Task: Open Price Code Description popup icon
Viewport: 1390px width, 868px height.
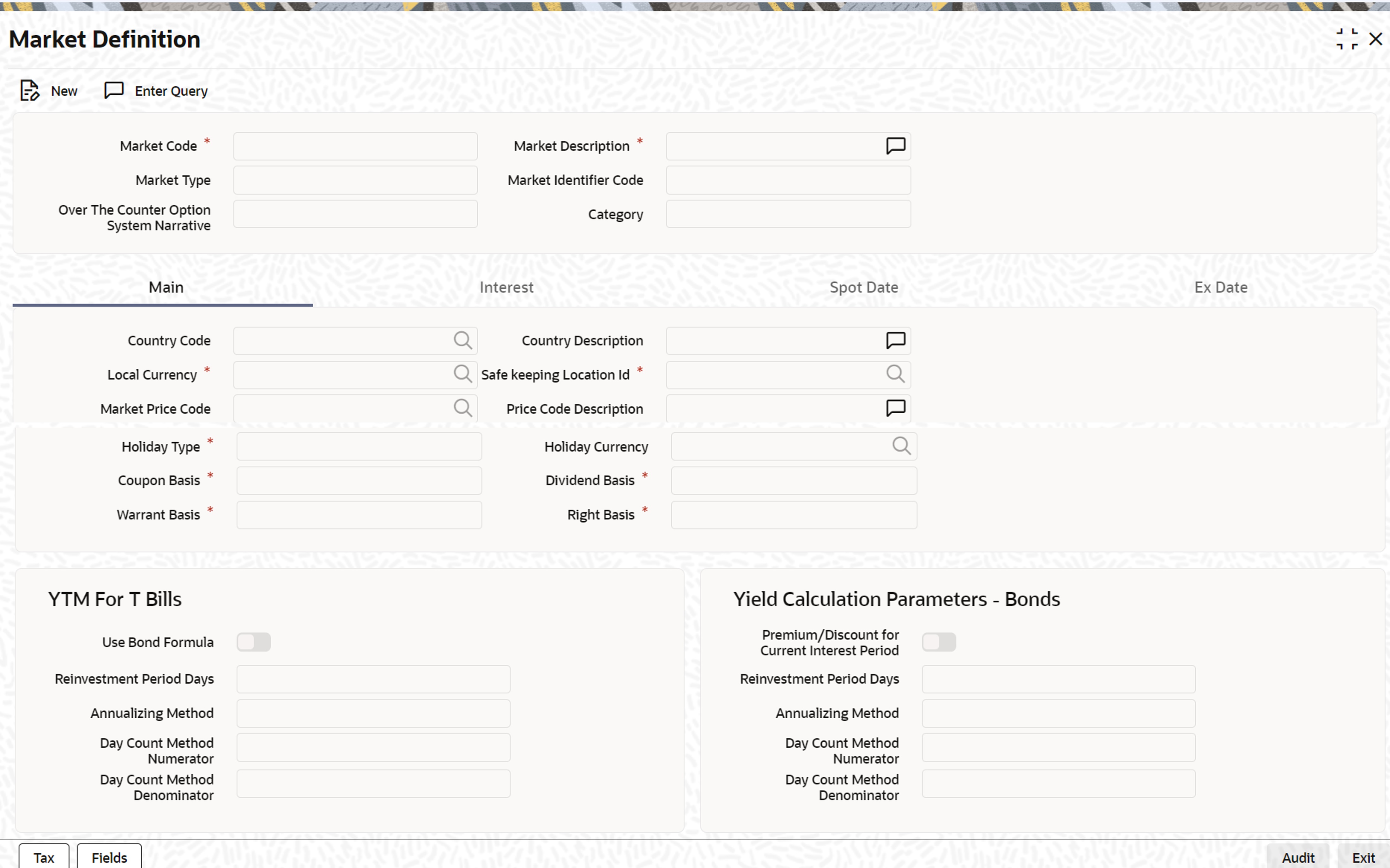Action: [x=896, y=408]
